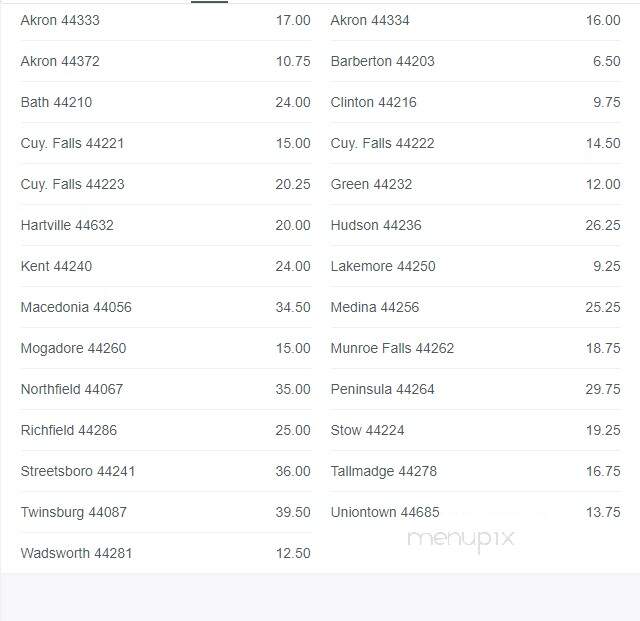Click the Akron 44334 row

point(476,20)
